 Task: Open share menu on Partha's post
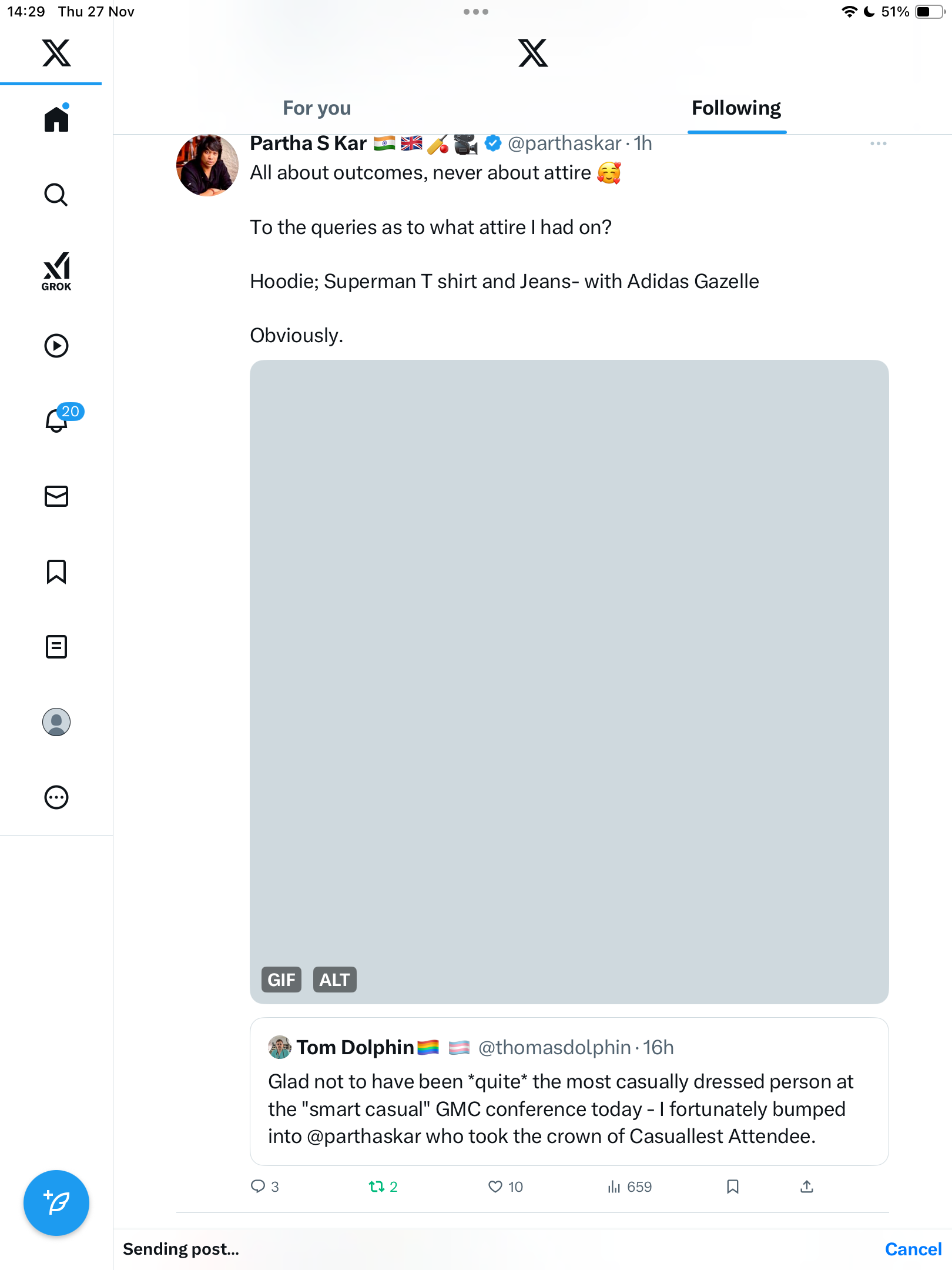(x=807, y=1187)
